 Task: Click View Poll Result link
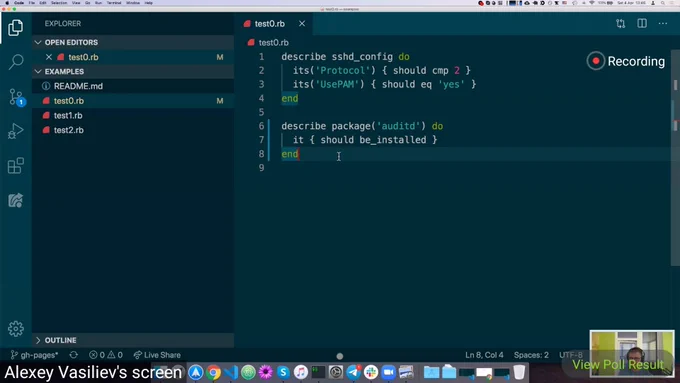click(618, 365)
